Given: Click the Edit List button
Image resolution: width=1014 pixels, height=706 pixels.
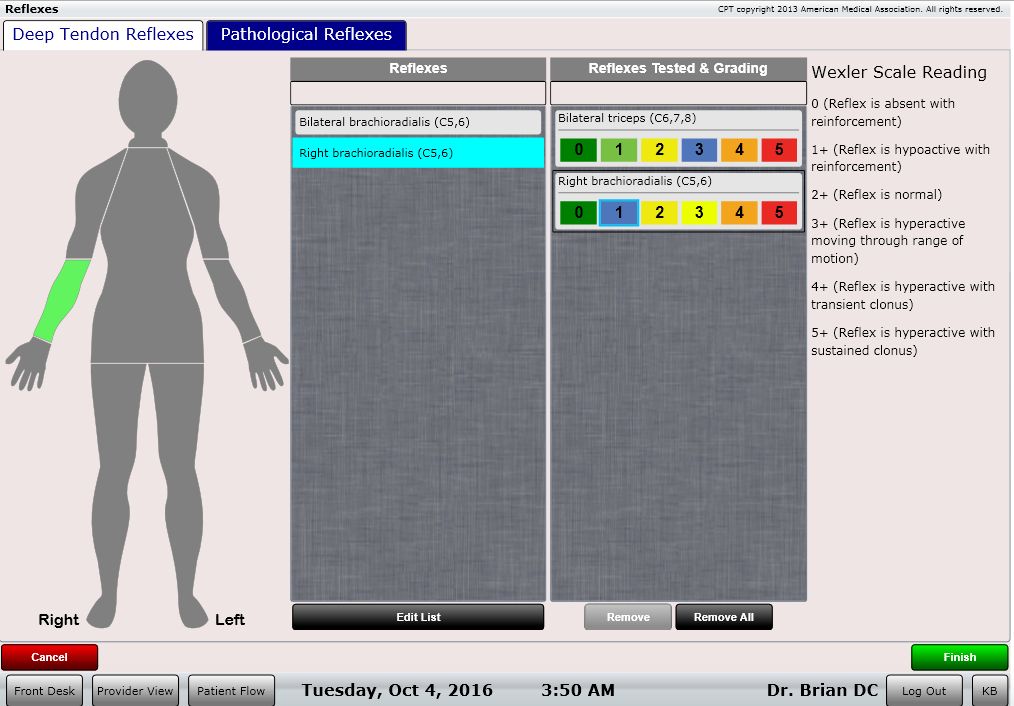Looking at the screenshot, I should (418, 617).
